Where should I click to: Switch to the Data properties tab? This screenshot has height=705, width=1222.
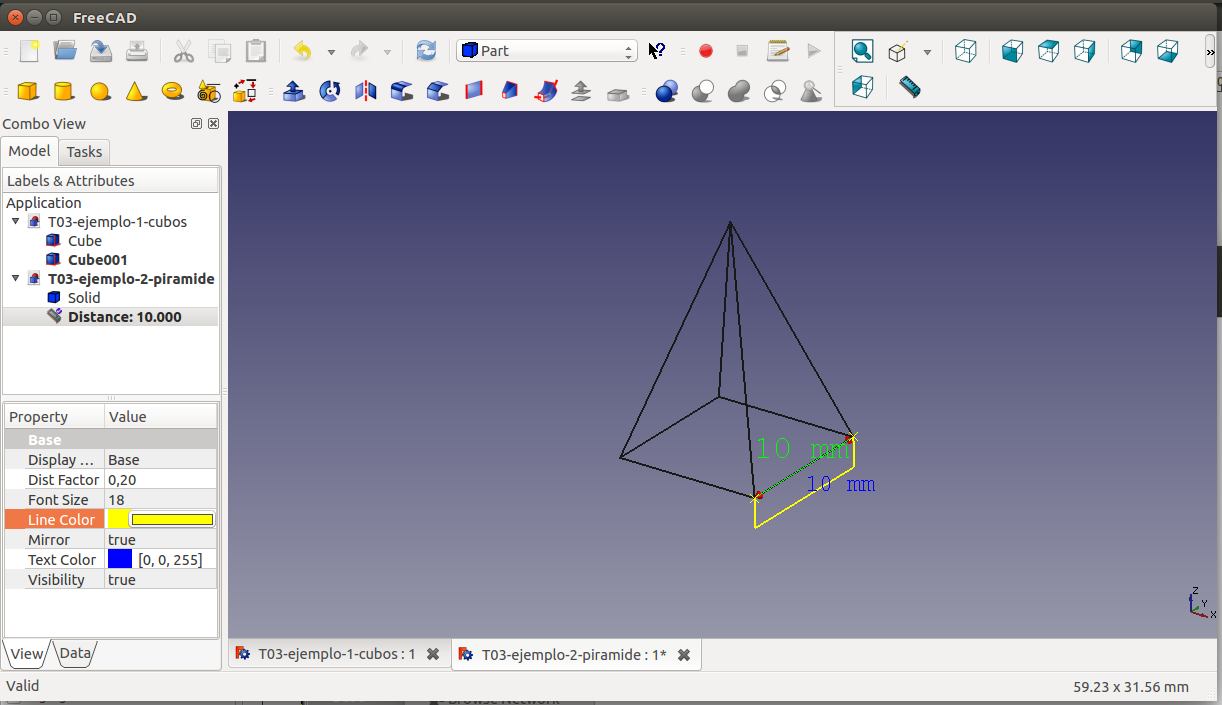75,654
